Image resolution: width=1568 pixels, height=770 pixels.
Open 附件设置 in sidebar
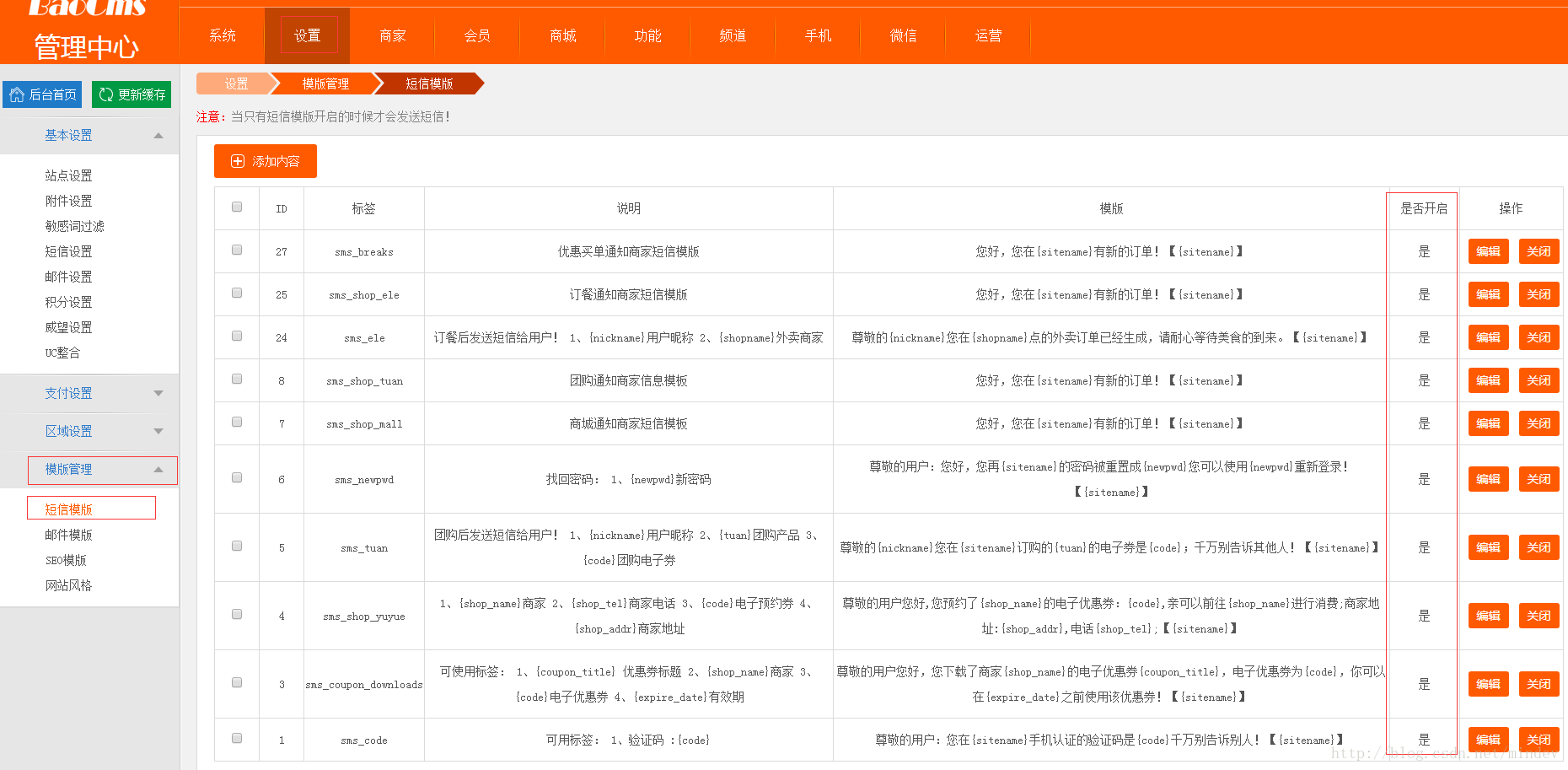pos(68,201)
